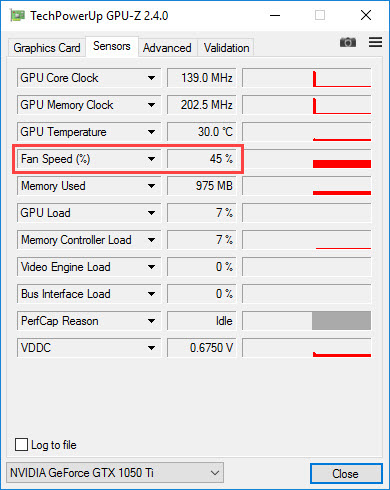Screen dimensions: 390x490
Task: Click the GPU-Z app icon in title bar
Action: (x=17, y=15)
